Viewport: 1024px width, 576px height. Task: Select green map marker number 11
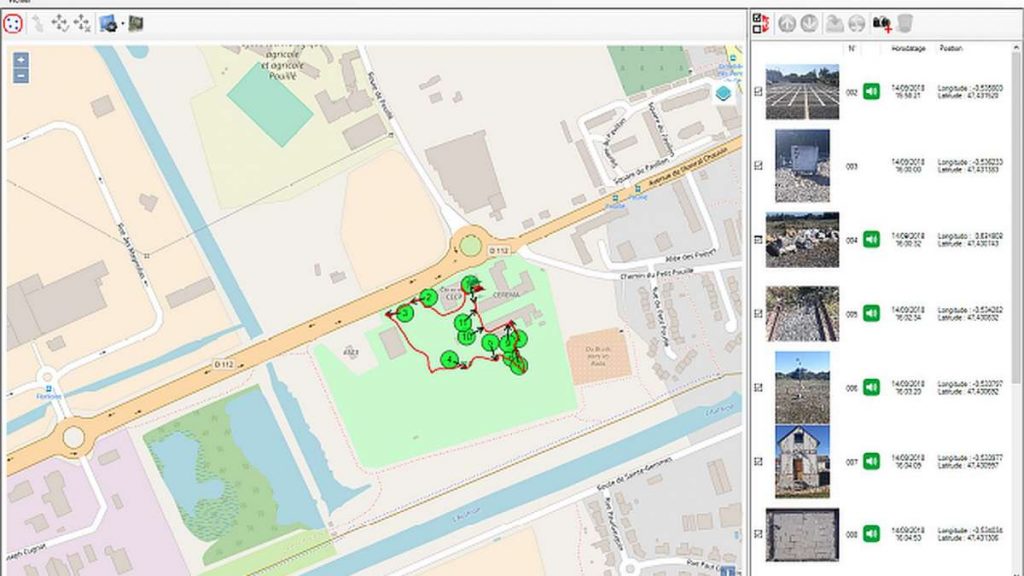(462, 322)
